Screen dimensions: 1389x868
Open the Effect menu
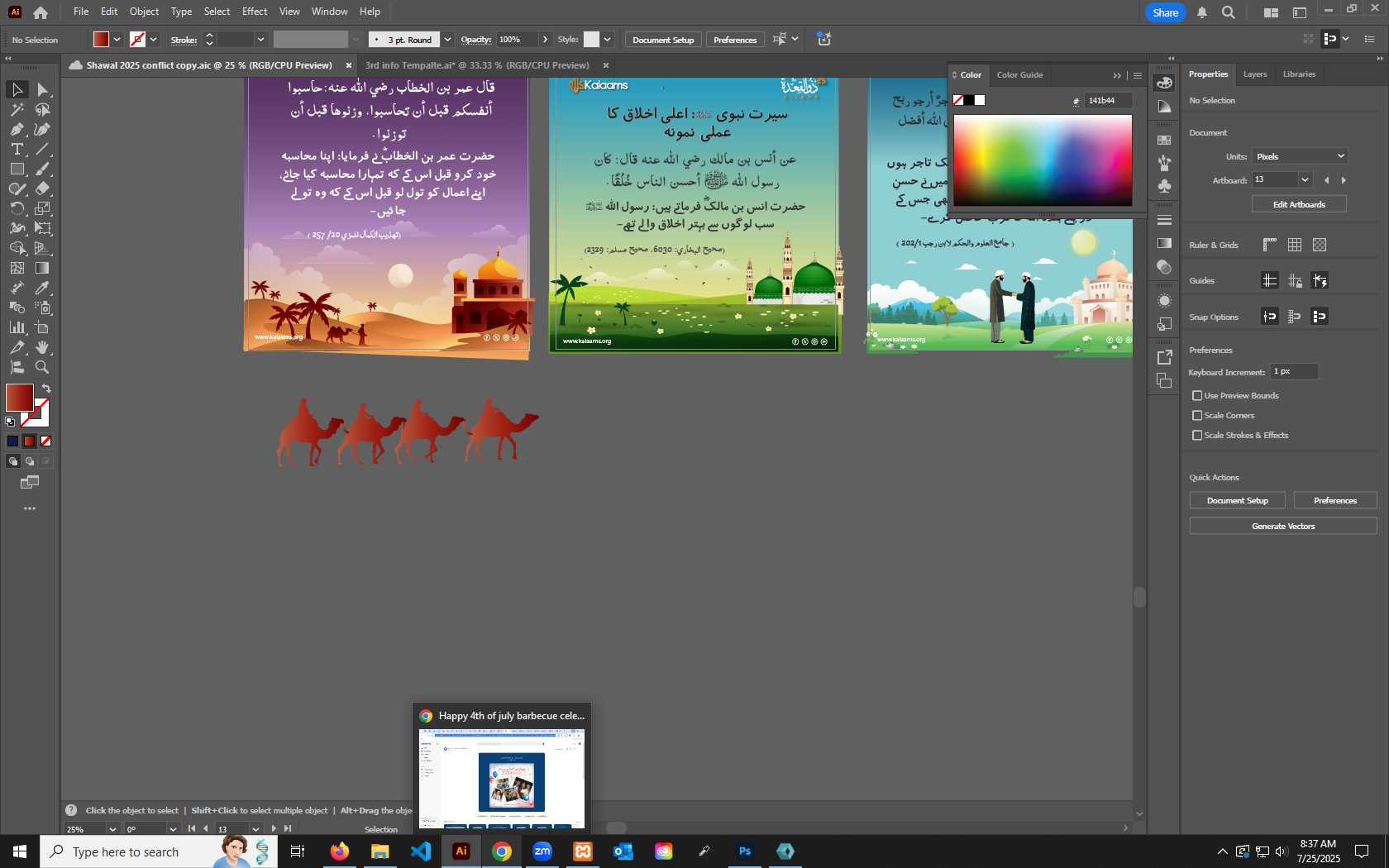(x=255, y=12)
